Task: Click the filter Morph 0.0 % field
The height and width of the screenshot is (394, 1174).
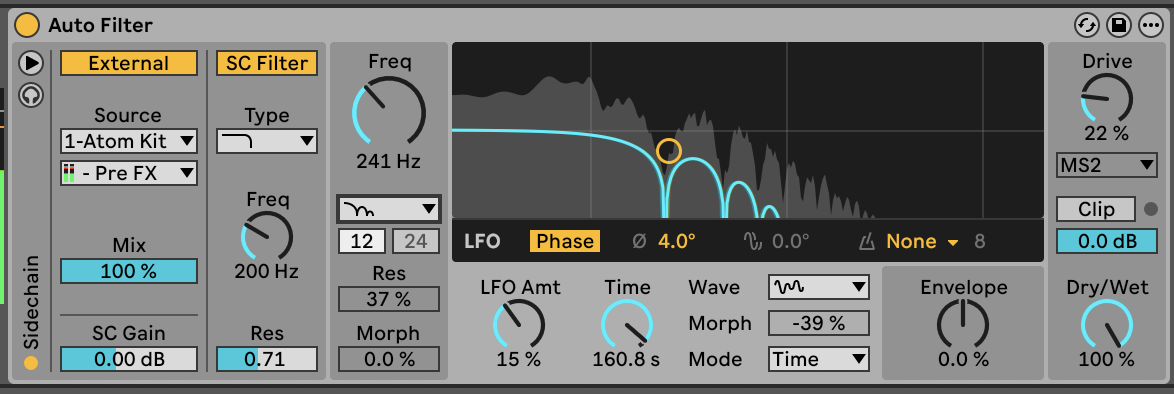Action: point(389,359)
